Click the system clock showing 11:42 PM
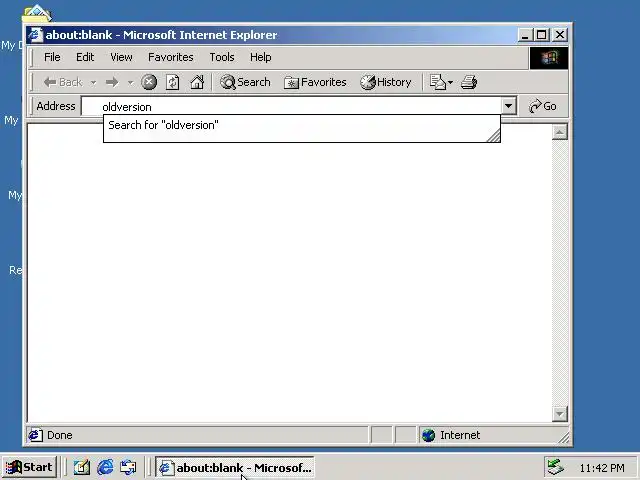The width and height of the screenshot is (640, 480). pos(602,468)
